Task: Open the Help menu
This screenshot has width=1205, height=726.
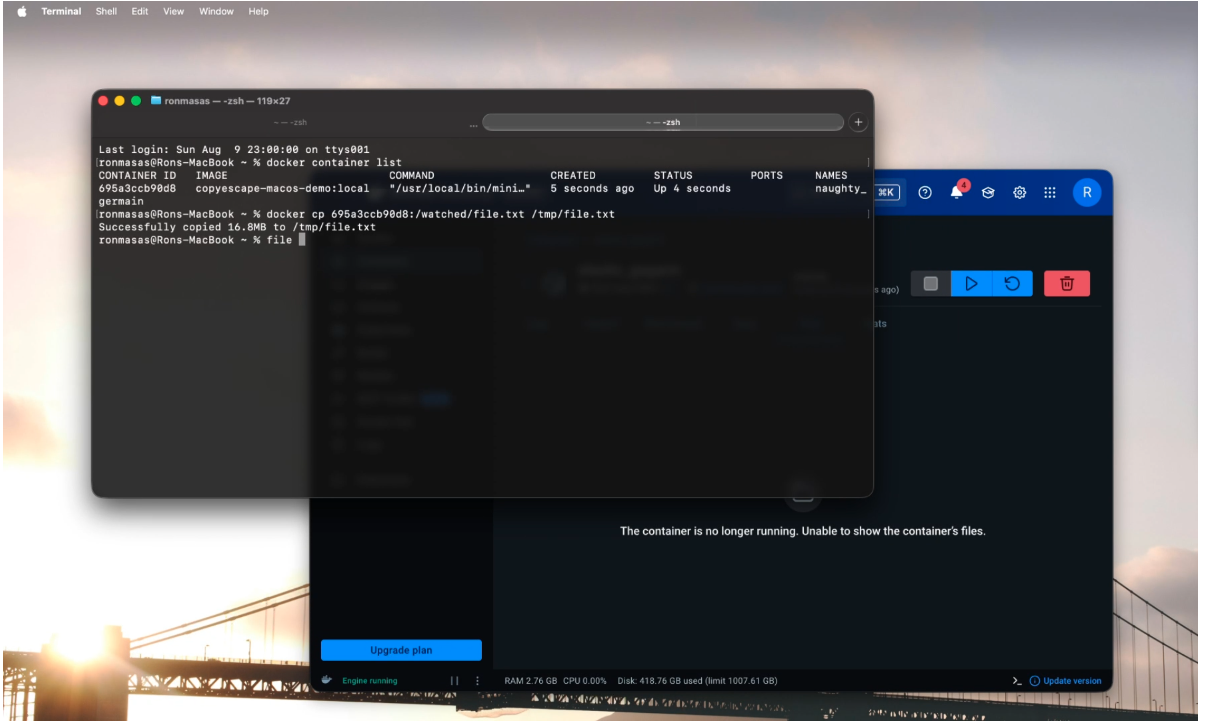Action: [x=259, y=11]
